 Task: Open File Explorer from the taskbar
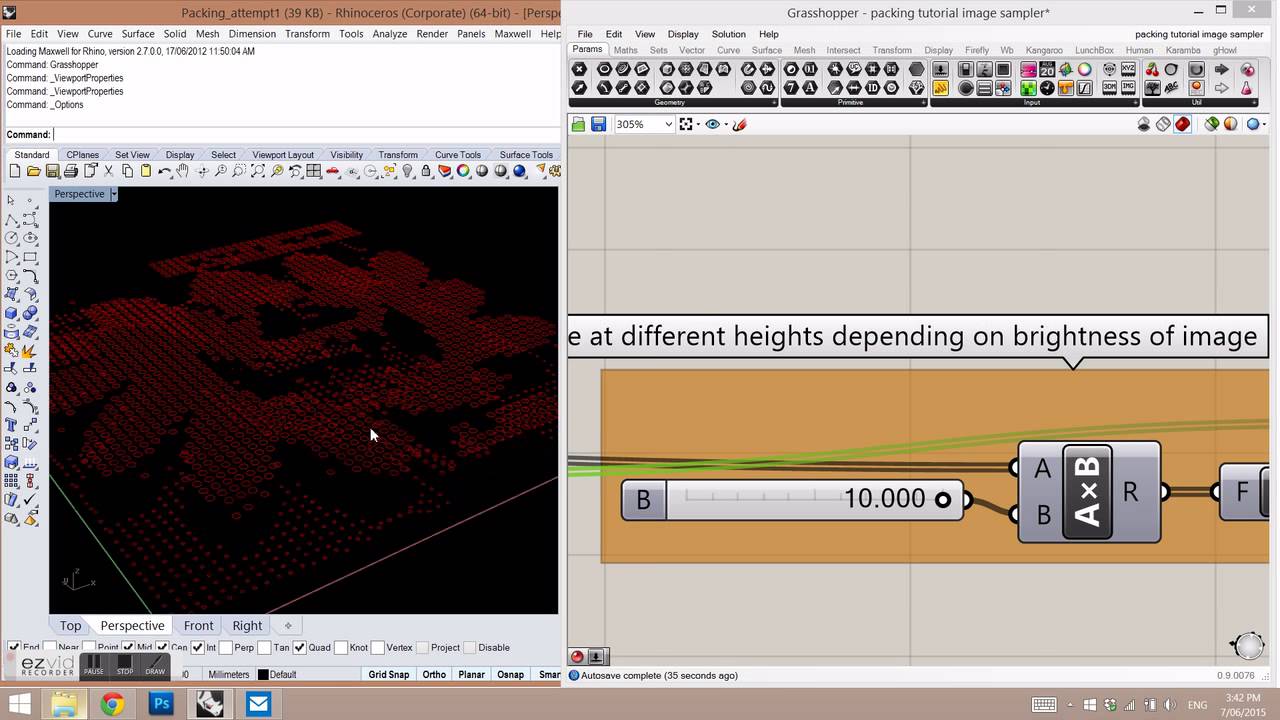pyautogui.click(x=63, y=704)
